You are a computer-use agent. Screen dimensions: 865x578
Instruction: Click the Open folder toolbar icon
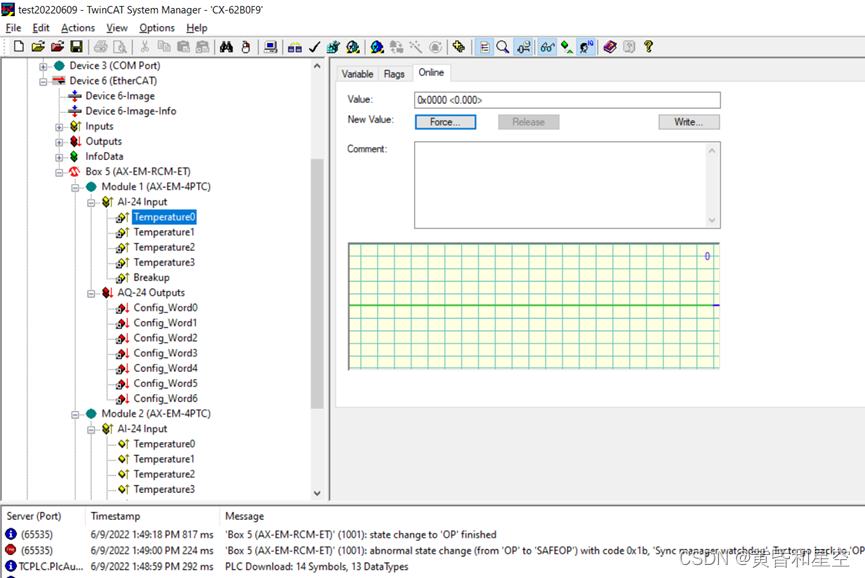[x=38, y=47]
